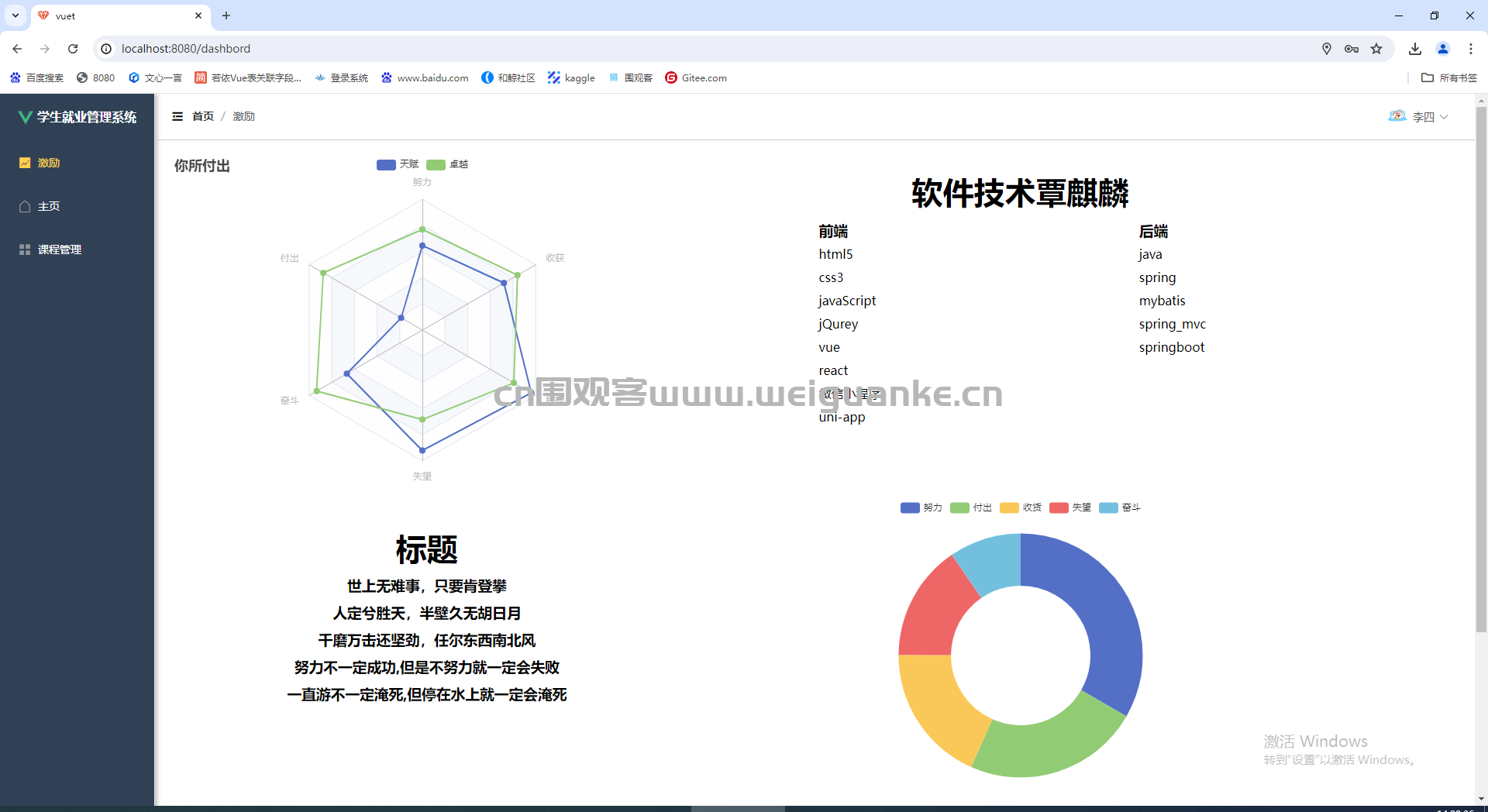Open Chrome three-dot menu
The width and height of the screenshot is (1488, 812).
tap(1471, 49)
